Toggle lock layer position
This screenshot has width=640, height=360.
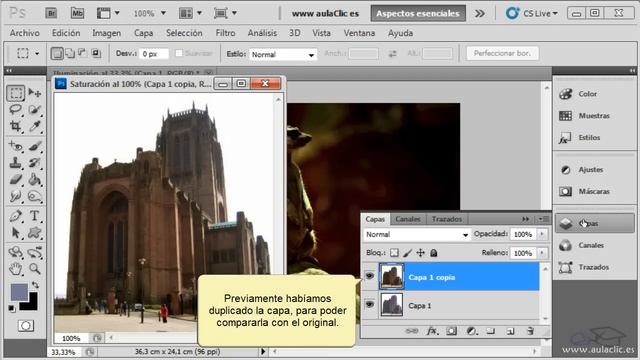point(420,253)
